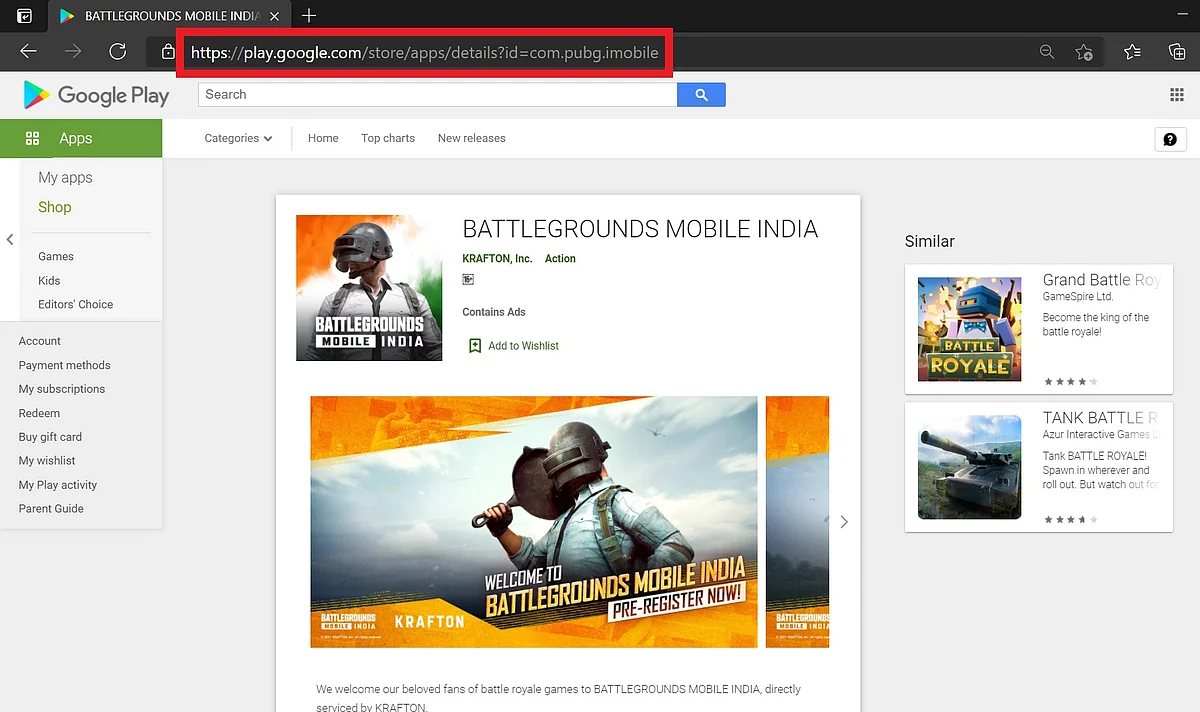Screen dimensions: 1200x712
Task: Click the Grand Battle Royale star rating
Action: 1071,382
